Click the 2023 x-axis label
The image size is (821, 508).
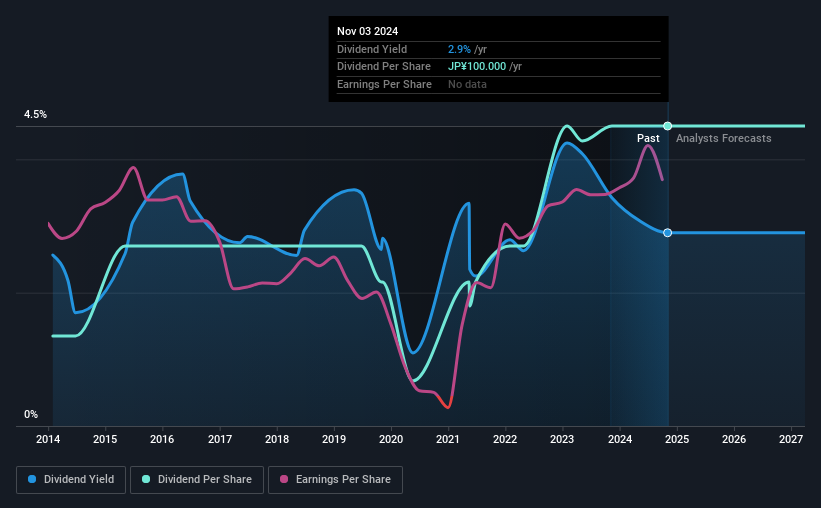(x=562, y=439)
